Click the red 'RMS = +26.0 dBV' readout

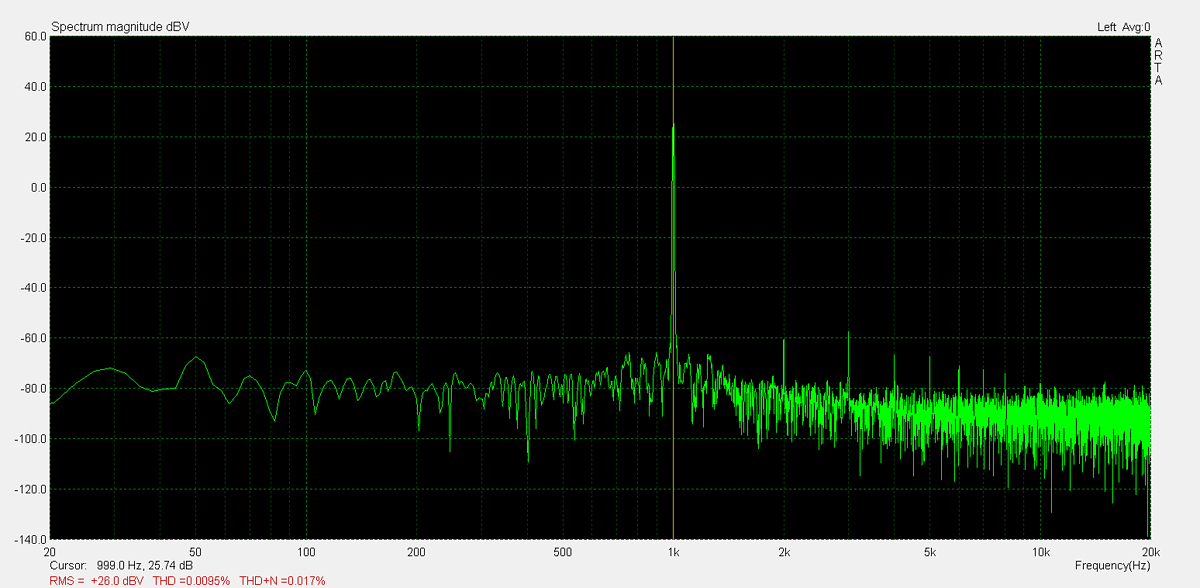96,580
